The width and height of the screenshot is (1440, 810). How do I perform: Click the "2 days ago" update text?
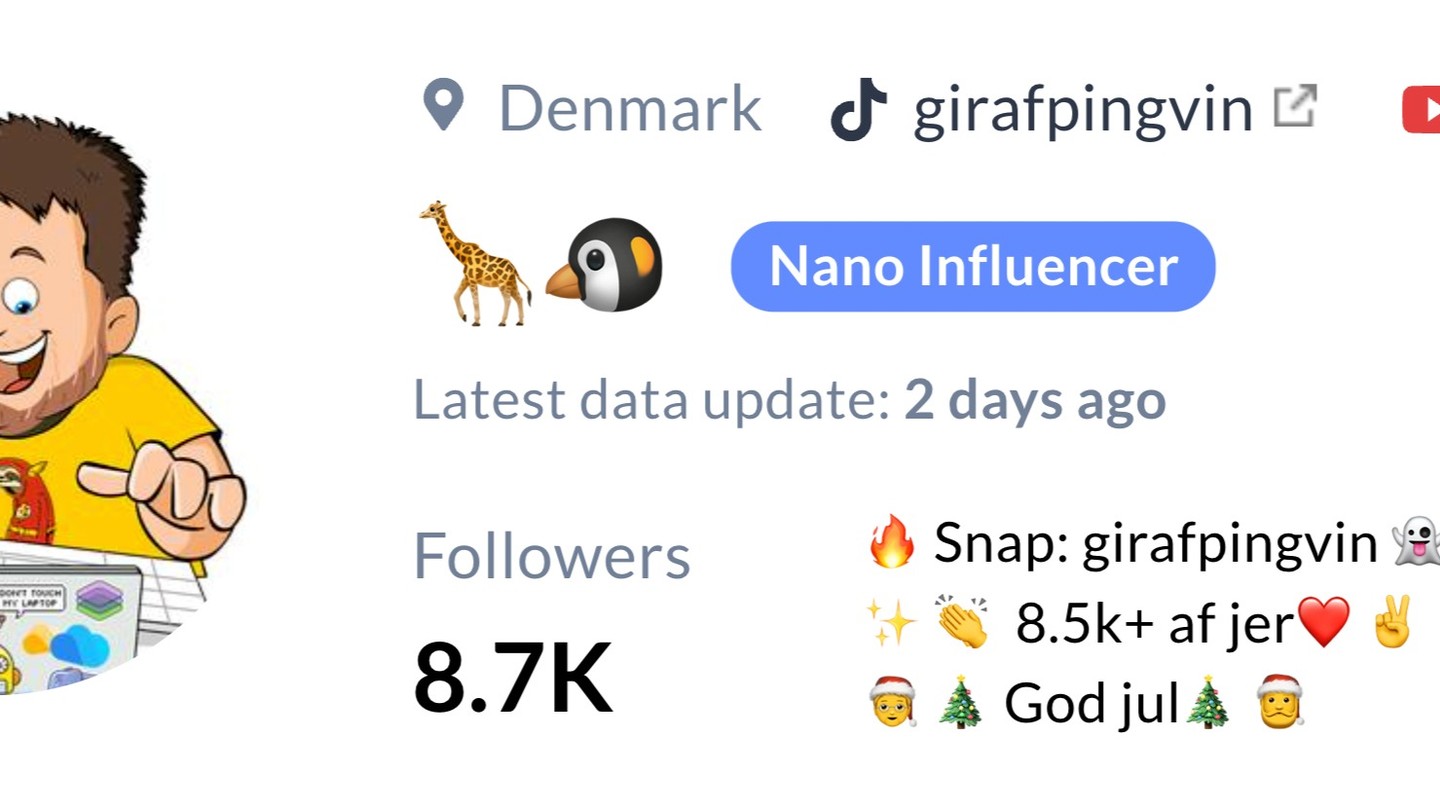[1035, 400]
